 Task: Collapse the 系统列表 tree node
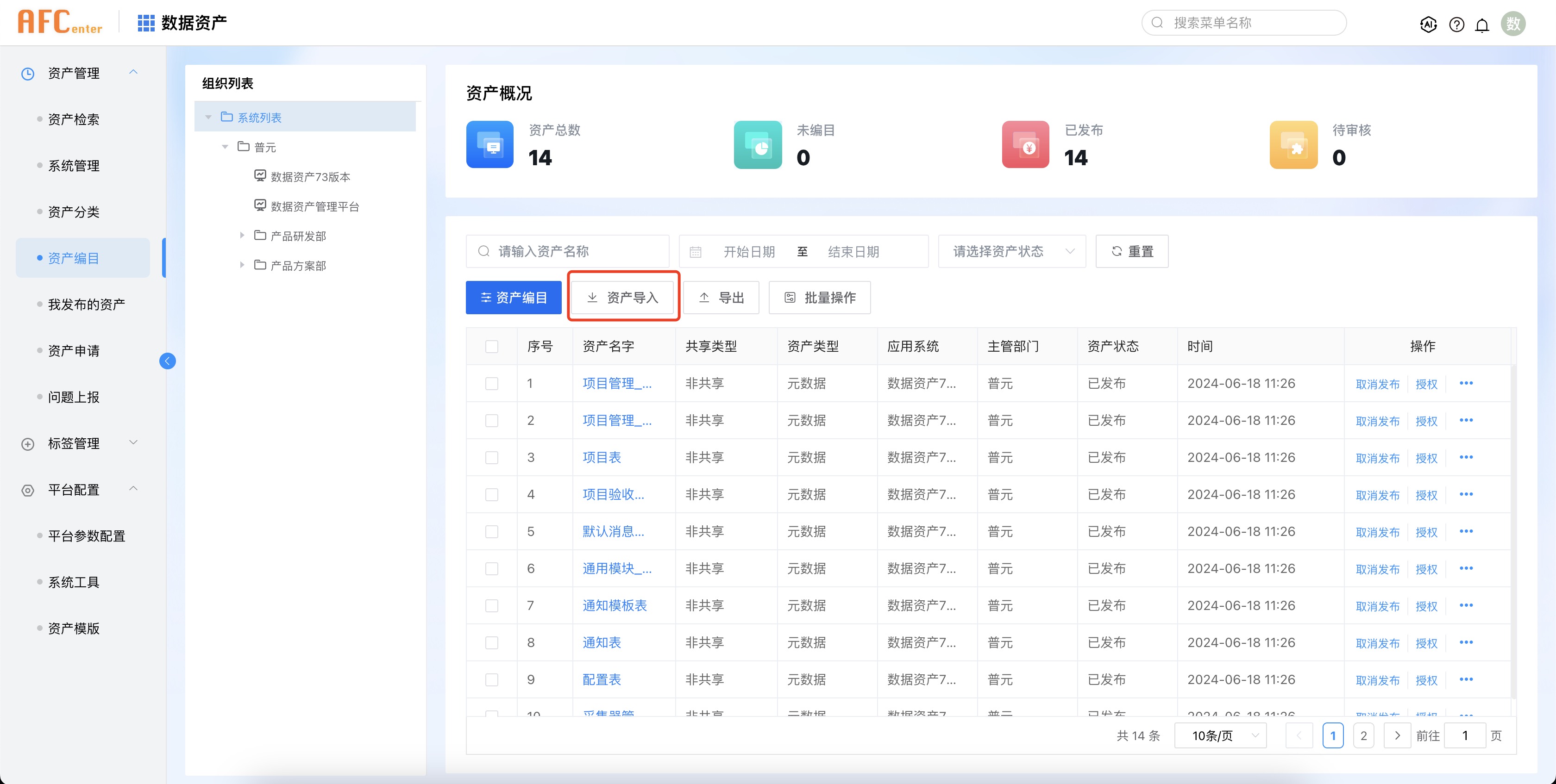point(208,117)
